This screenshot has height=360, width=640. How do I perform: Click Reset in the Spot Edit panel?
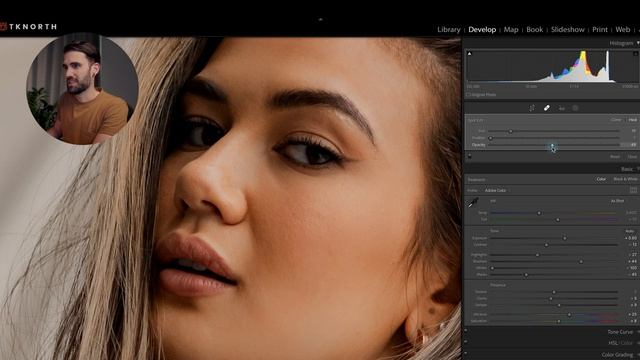(615, 157)
